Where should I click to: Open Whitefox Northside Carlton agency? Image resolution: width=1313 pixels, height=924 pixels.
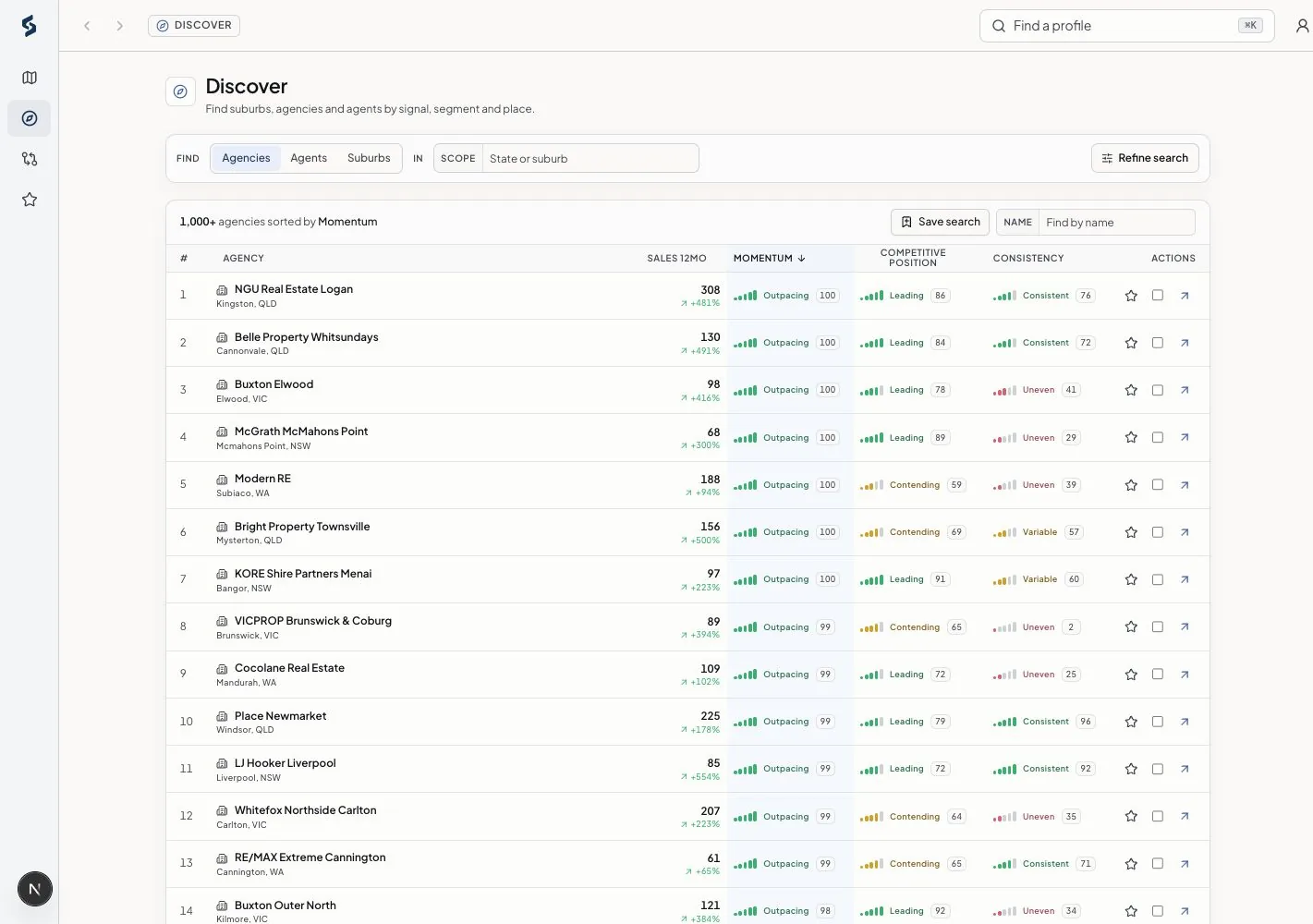pos(305,810)
